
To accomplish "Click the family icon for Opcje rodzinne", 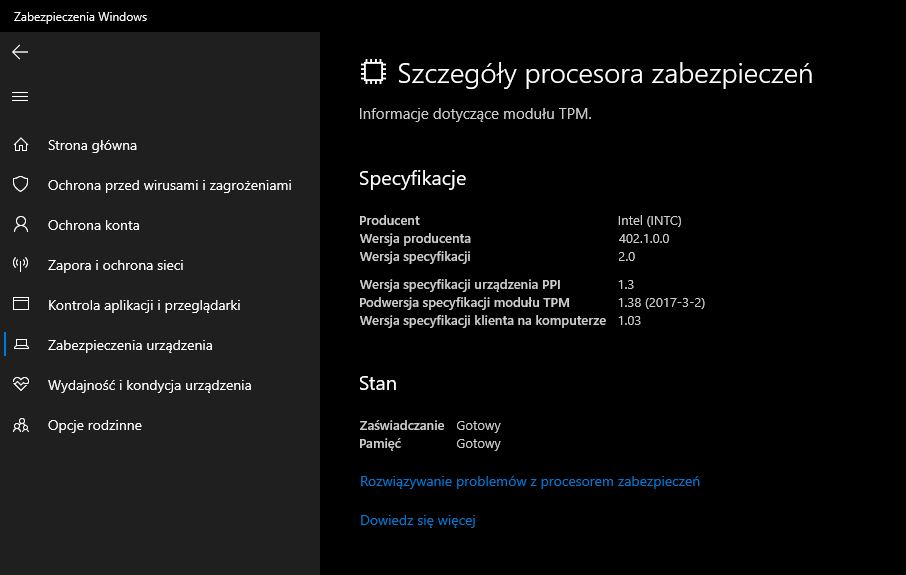I will [20, 425].
